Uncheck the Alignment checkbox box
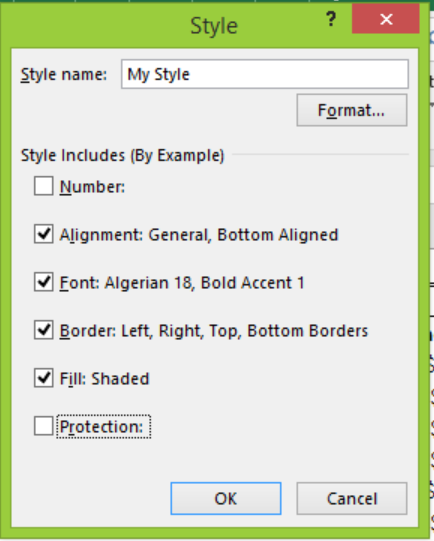434x541 pixels. click(43, 234)
